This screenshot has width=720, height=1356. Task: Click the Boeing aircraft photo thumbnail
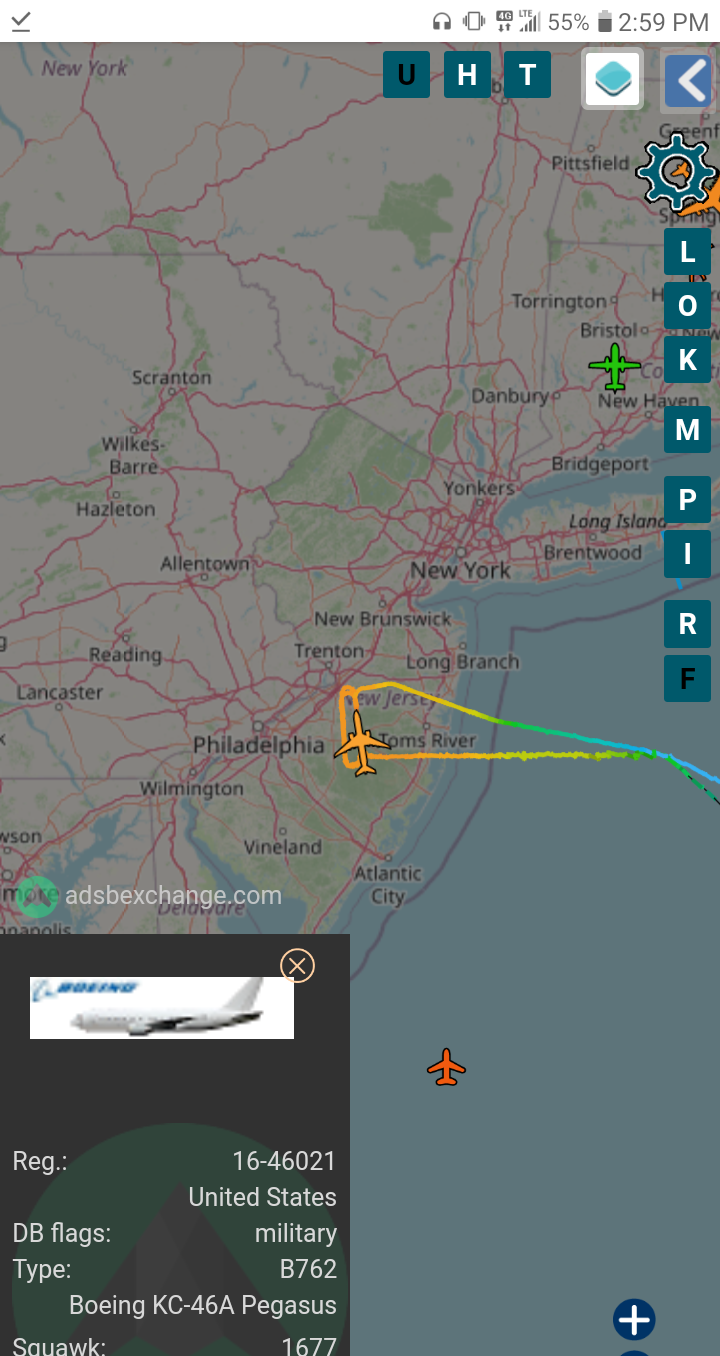pos(162,1008)
